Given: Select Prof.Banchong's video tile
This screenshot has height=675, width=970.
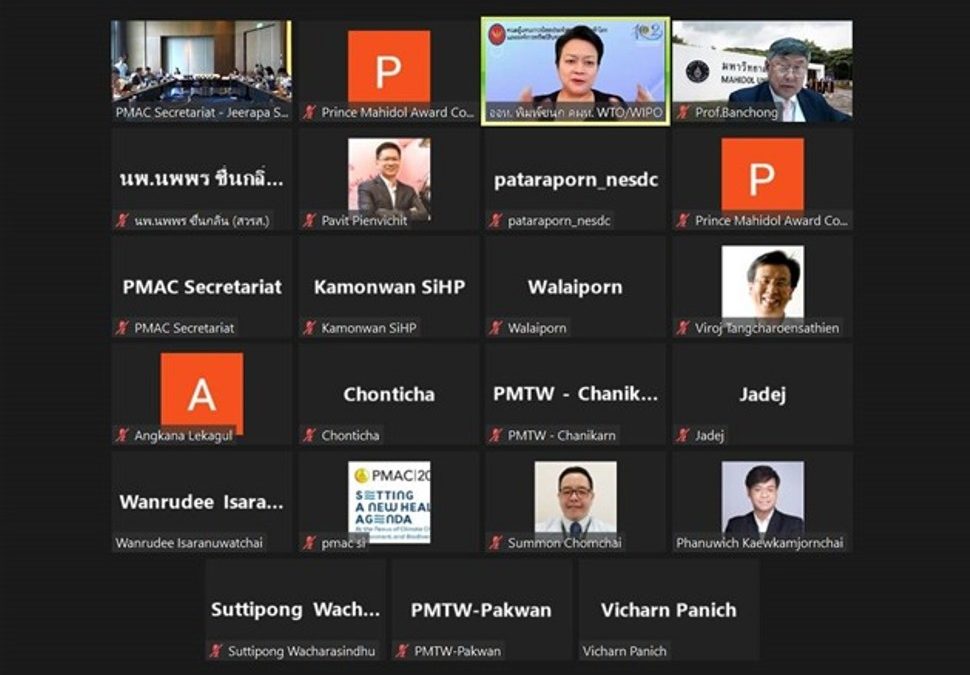Looking at the screenshot, I should coord(762,71).
